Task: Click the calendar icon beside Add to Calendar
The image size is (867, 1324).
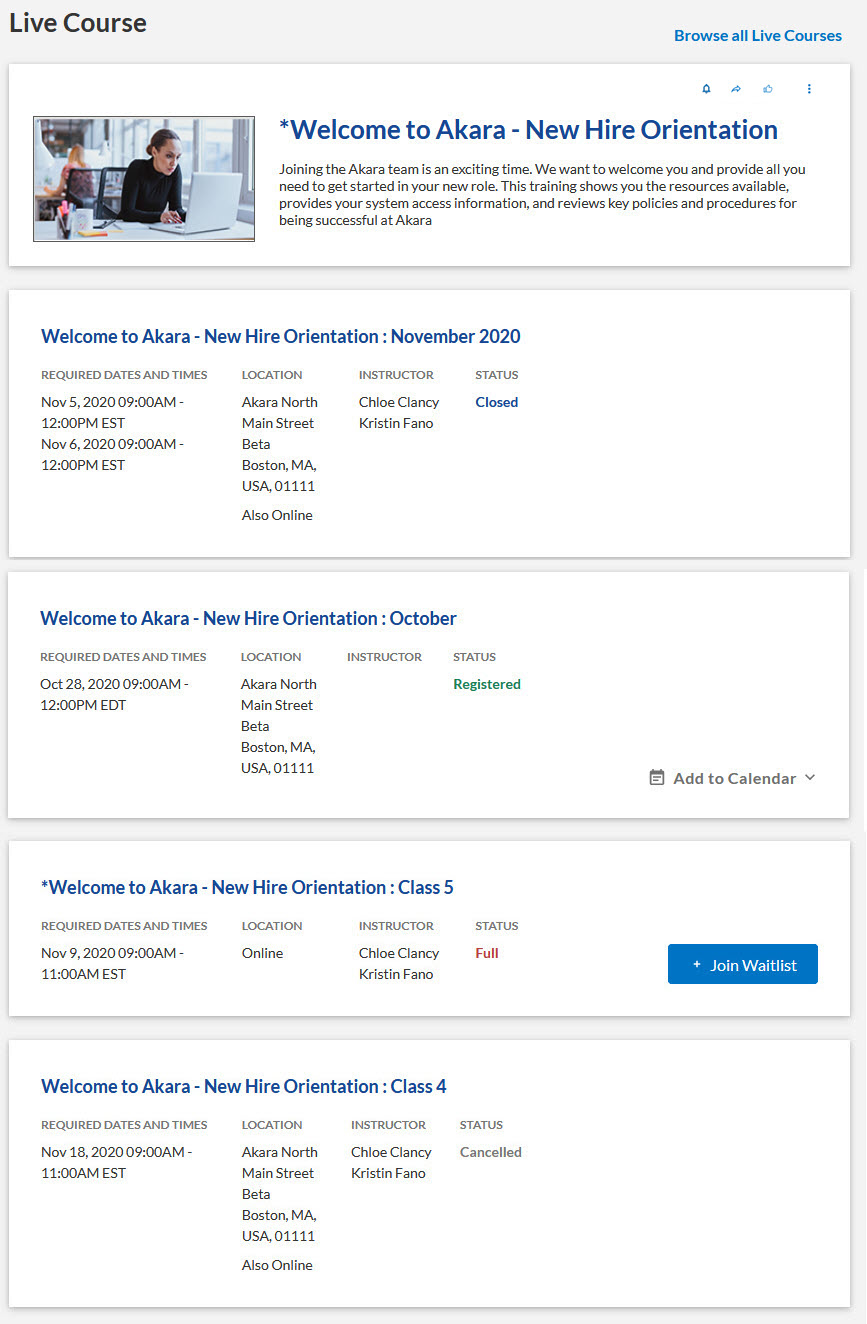Action: 656,777
